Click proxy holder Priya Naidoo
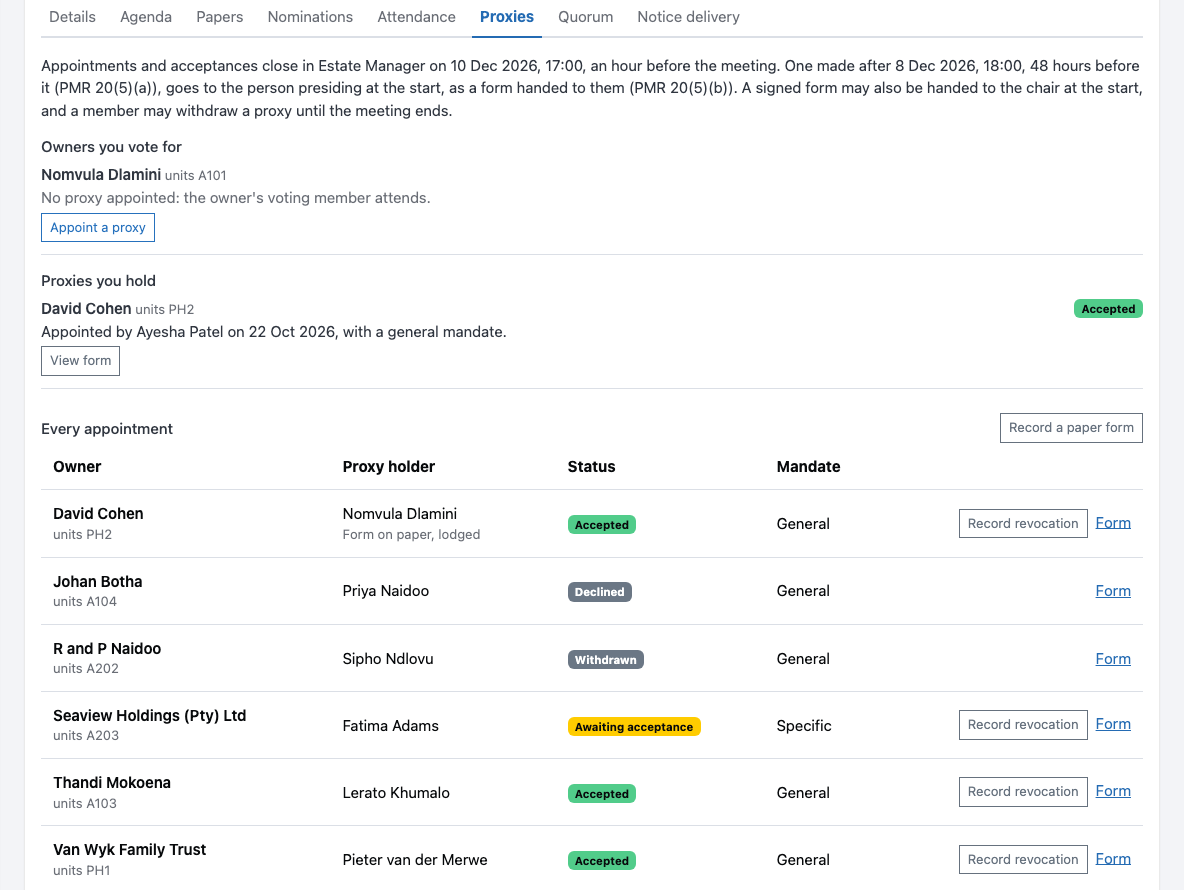This screenshot has width=1184, height=890. (x=386, y=591)
